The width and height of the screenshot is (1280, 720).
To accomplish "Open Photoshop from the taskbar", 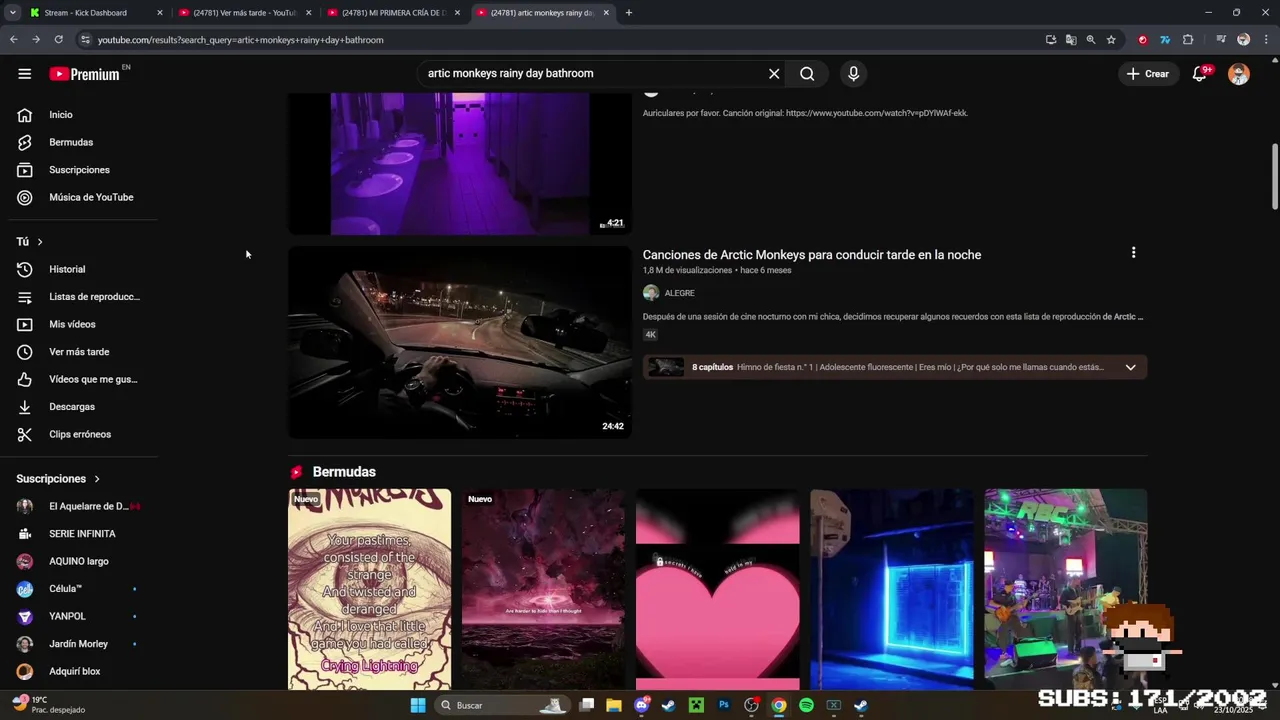I will tap(724, 705).
